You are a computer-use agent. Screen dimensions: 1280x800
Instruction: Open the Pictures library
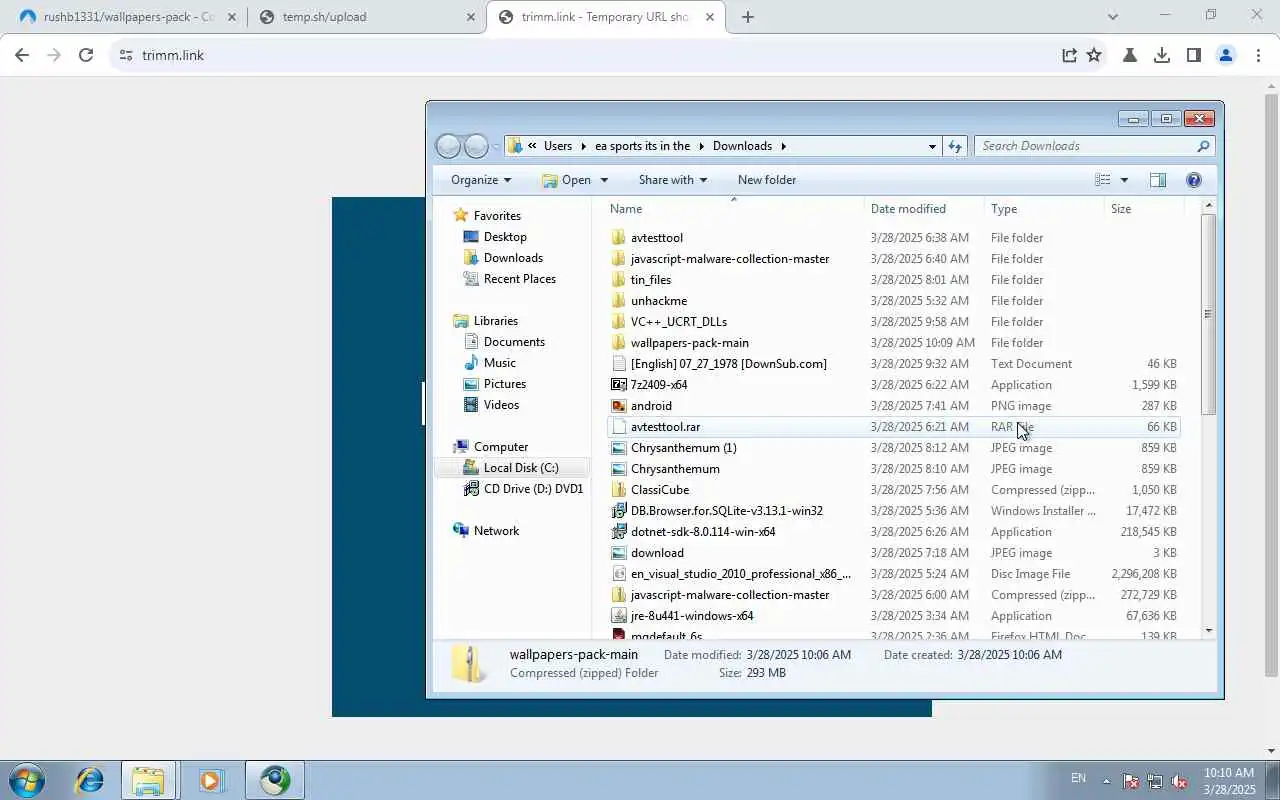pos(505,384)
